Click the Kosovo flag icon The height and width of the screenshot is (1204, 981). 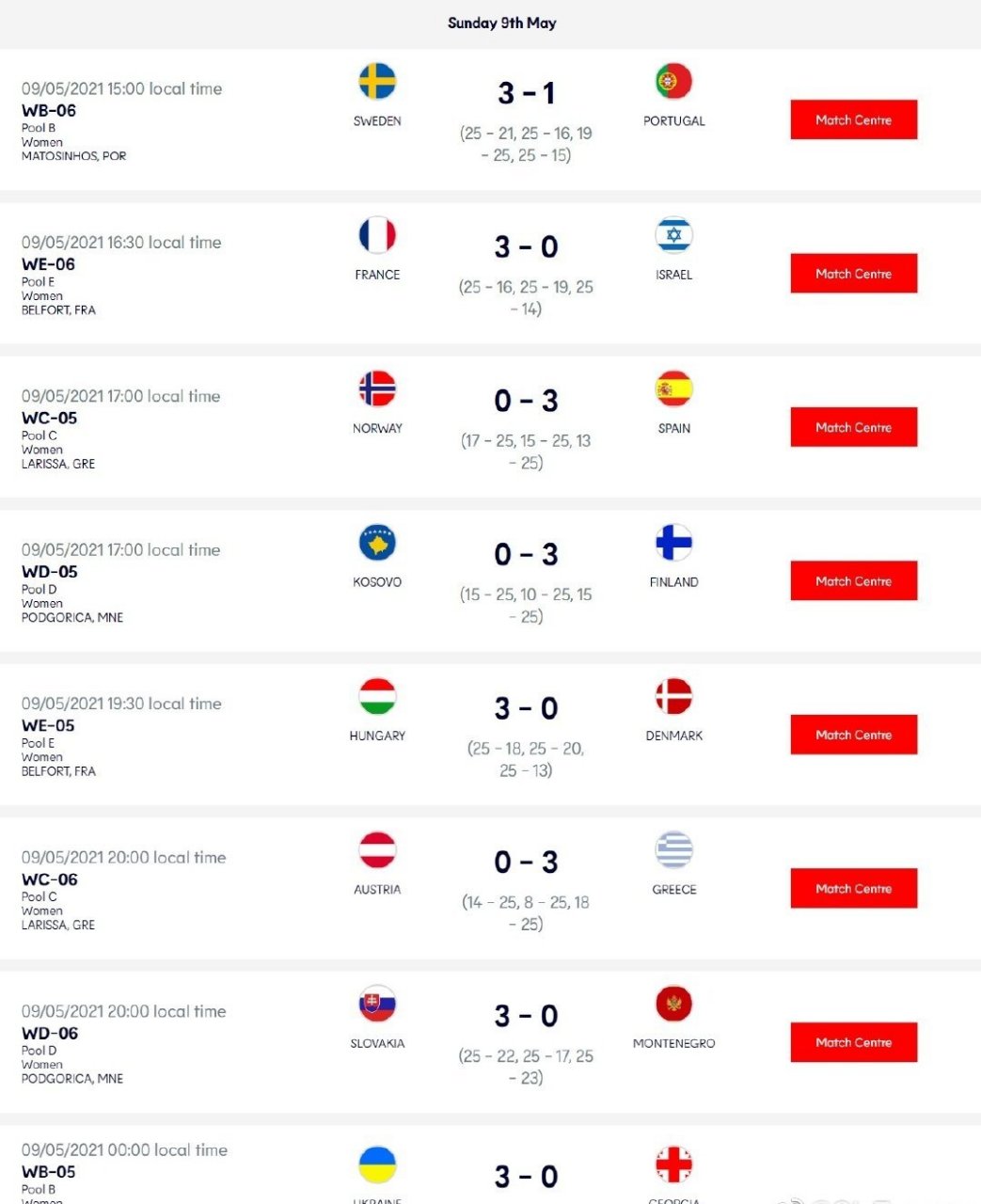pyautogui.click(x=377, y=543)
